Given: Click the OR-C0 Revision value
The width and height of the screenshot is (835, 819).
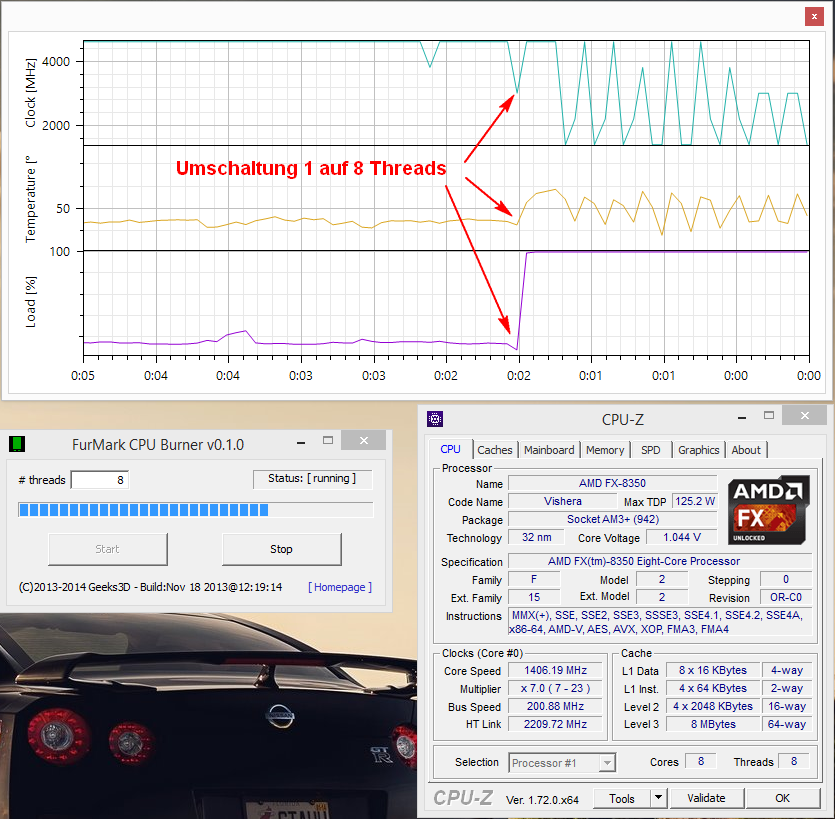Looking at the screenshot, I should 785,597.
